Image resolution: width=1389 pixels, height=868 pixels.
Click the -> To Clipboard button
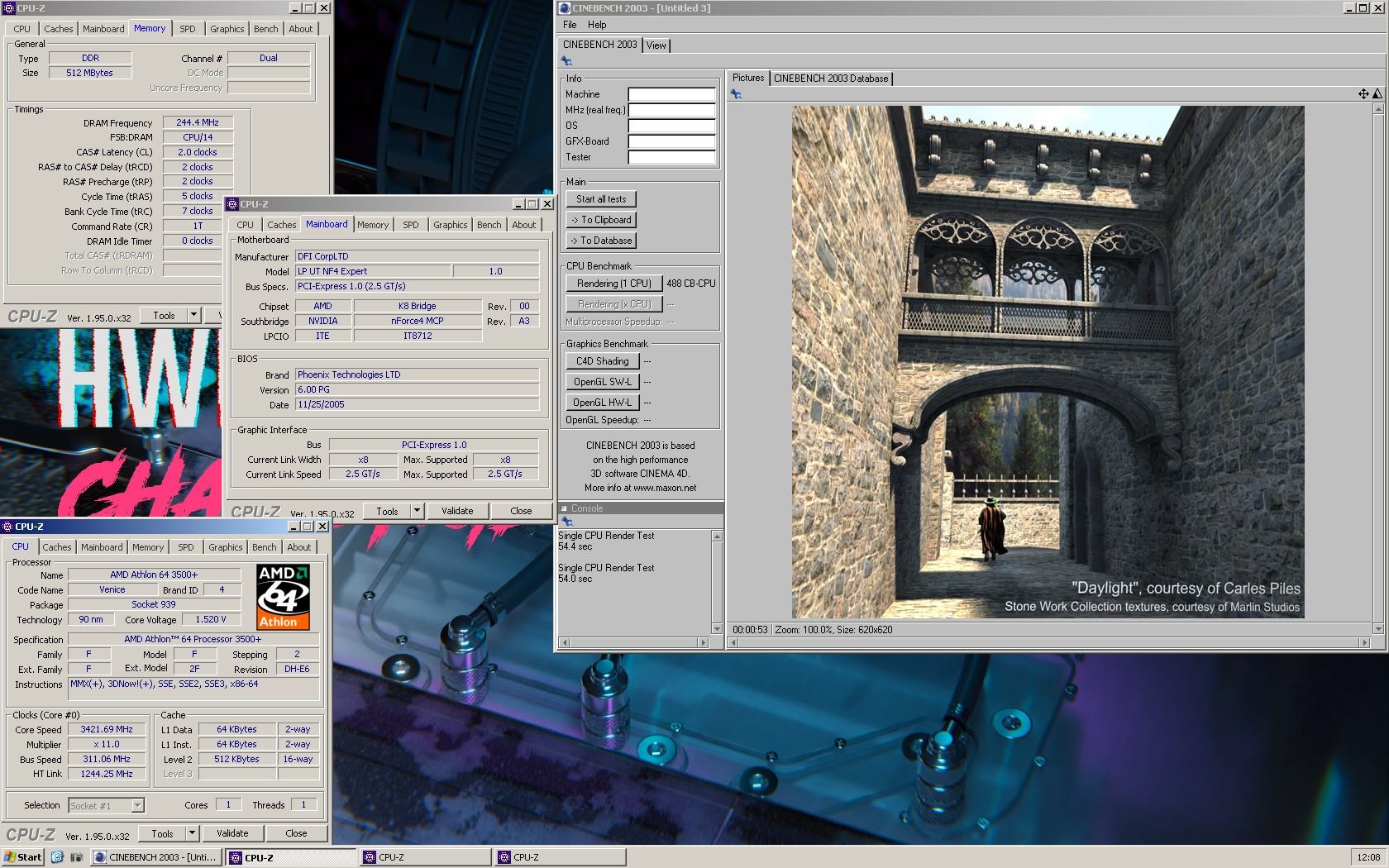click(601, 220)
